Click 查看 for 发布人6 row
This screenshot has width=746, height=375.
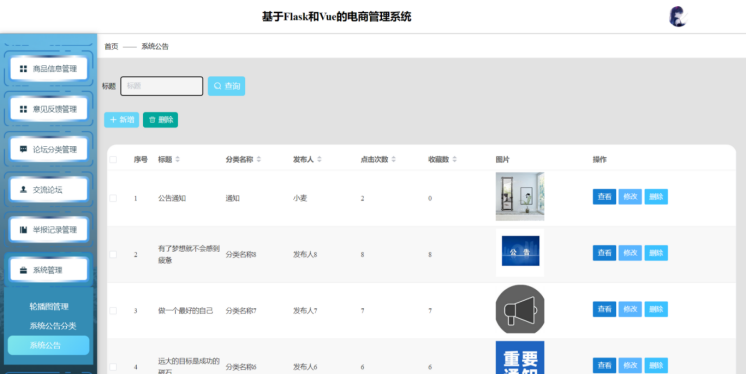tap(604, 365)
